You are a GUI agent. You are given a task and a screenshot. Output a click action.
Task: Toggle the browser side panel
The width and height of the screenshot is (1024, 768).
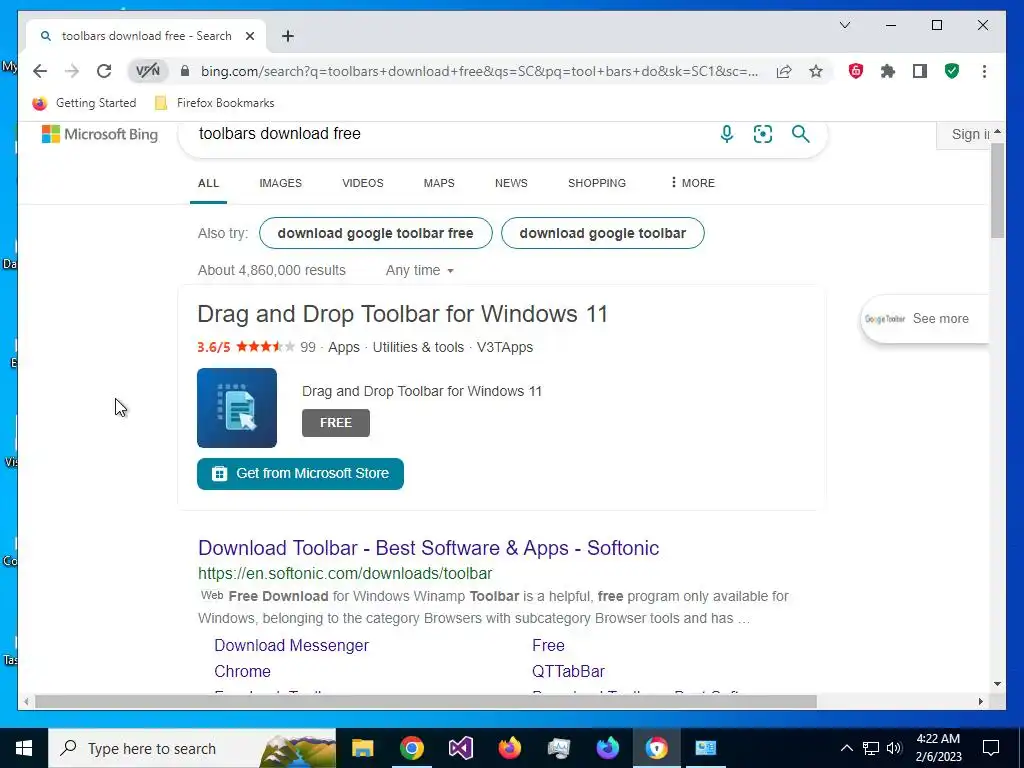coord(920,71)
